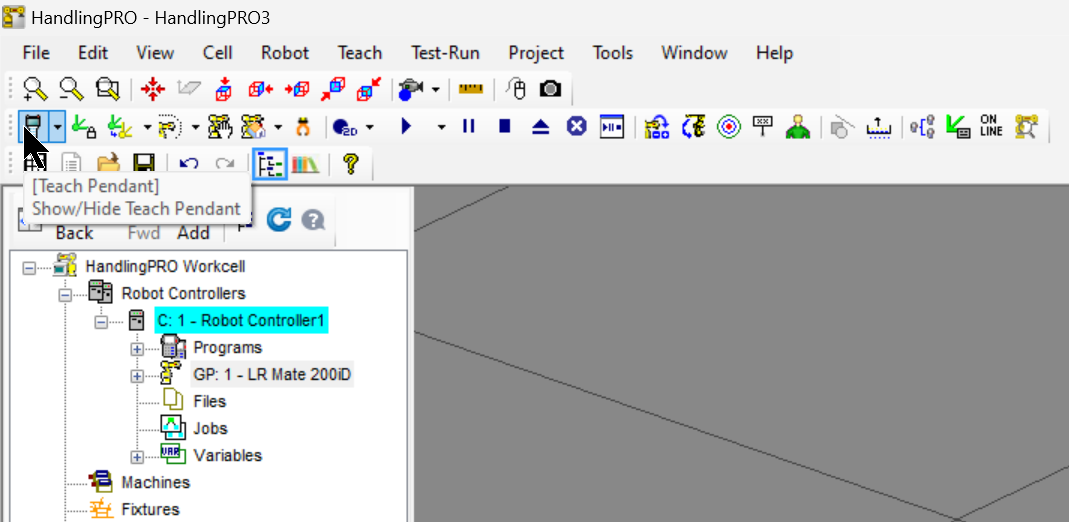
Task: Click the robot gripper hand icon
Action: tap(220, 126)
